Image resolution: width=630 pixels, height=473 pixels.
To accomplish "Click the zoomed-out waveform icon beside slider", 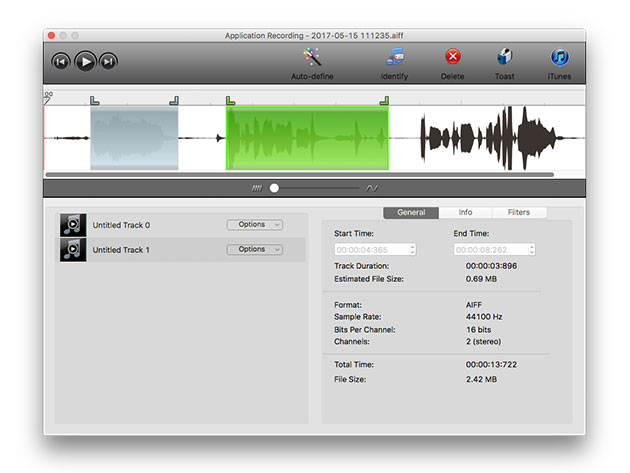I will point(257,188).
